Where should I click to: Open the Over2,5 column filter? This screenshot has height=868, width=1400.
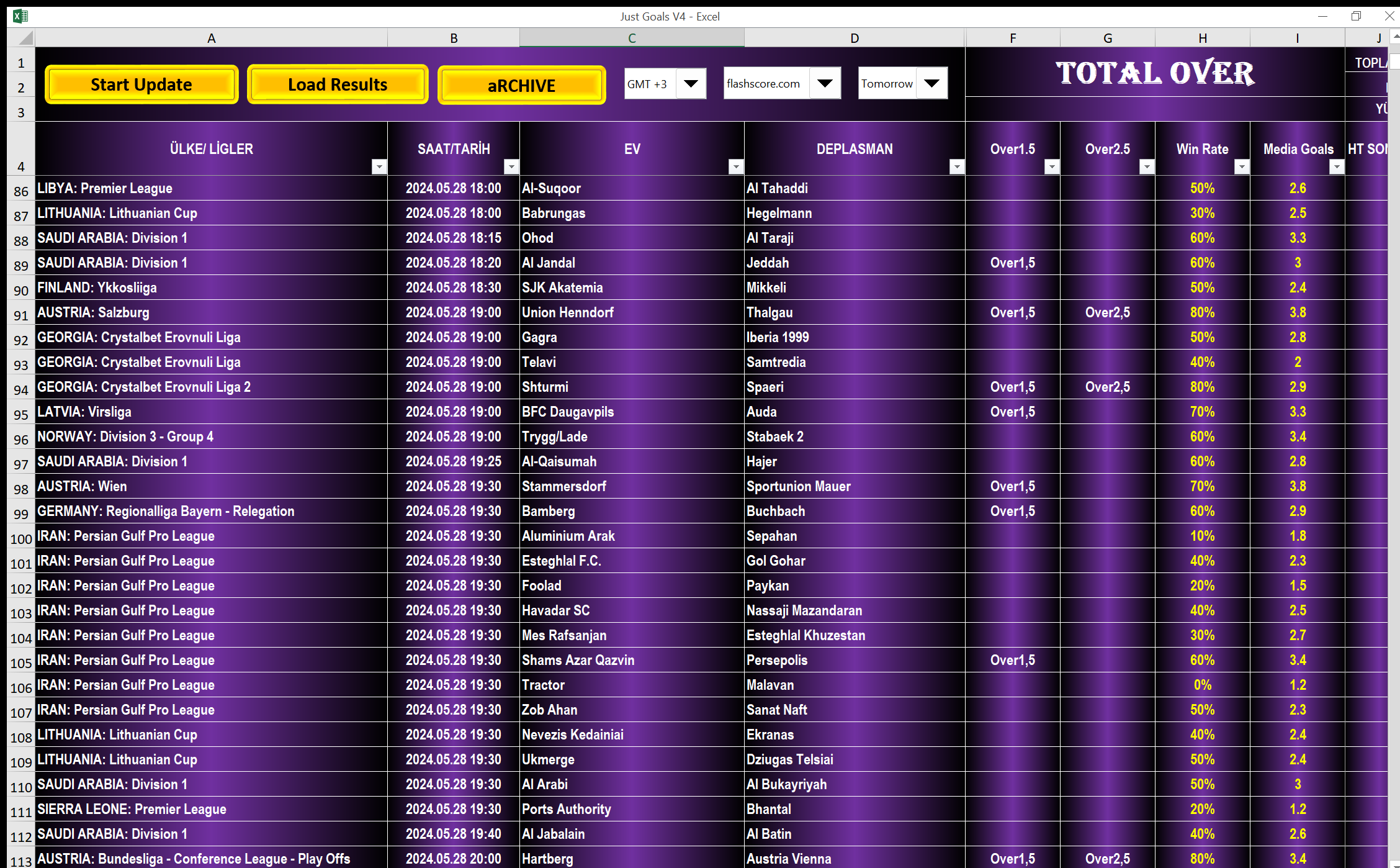(1146, 166)
